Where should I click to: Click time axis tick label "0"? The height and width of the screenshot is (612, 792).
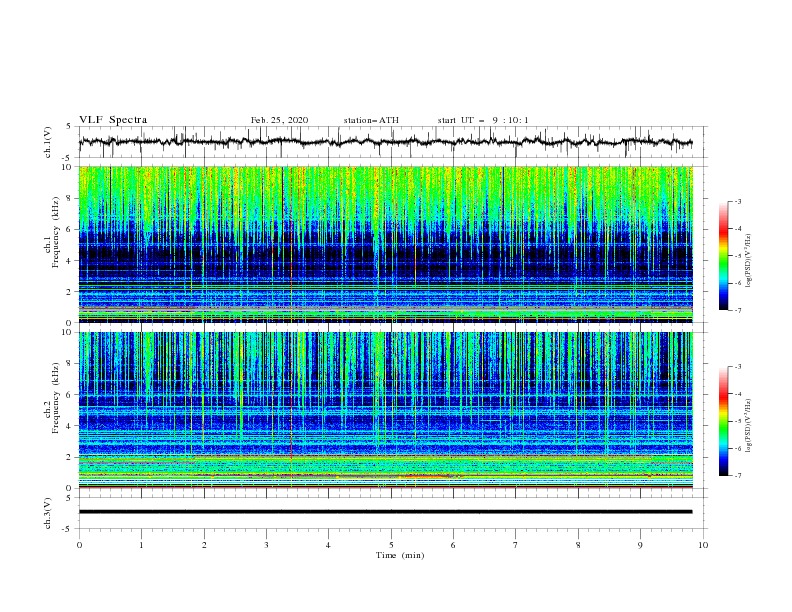point(79,545)
